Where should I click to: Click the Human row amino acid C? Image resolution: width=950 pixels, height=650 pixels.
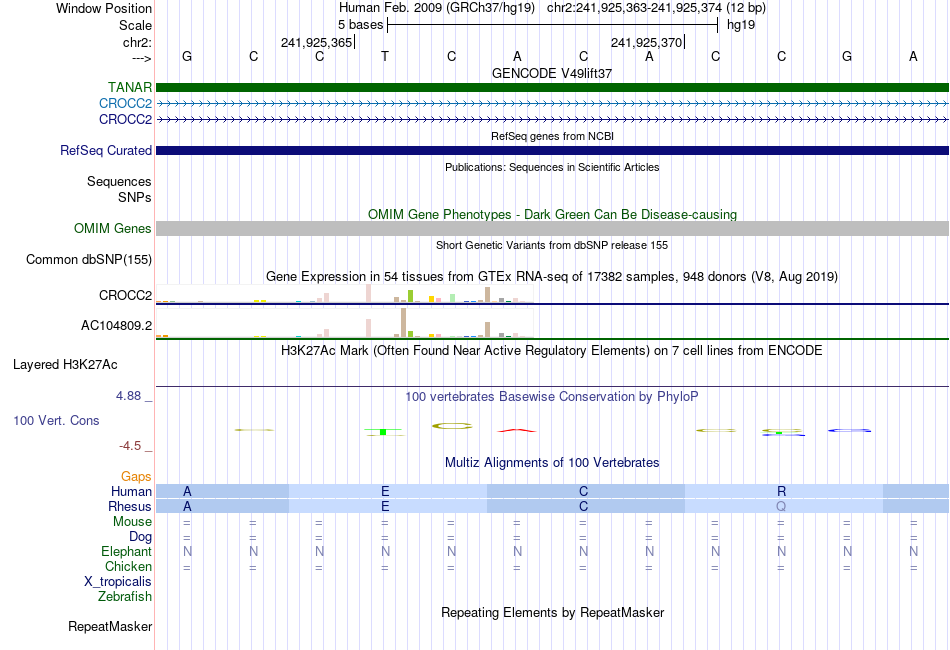pos(583,491)
